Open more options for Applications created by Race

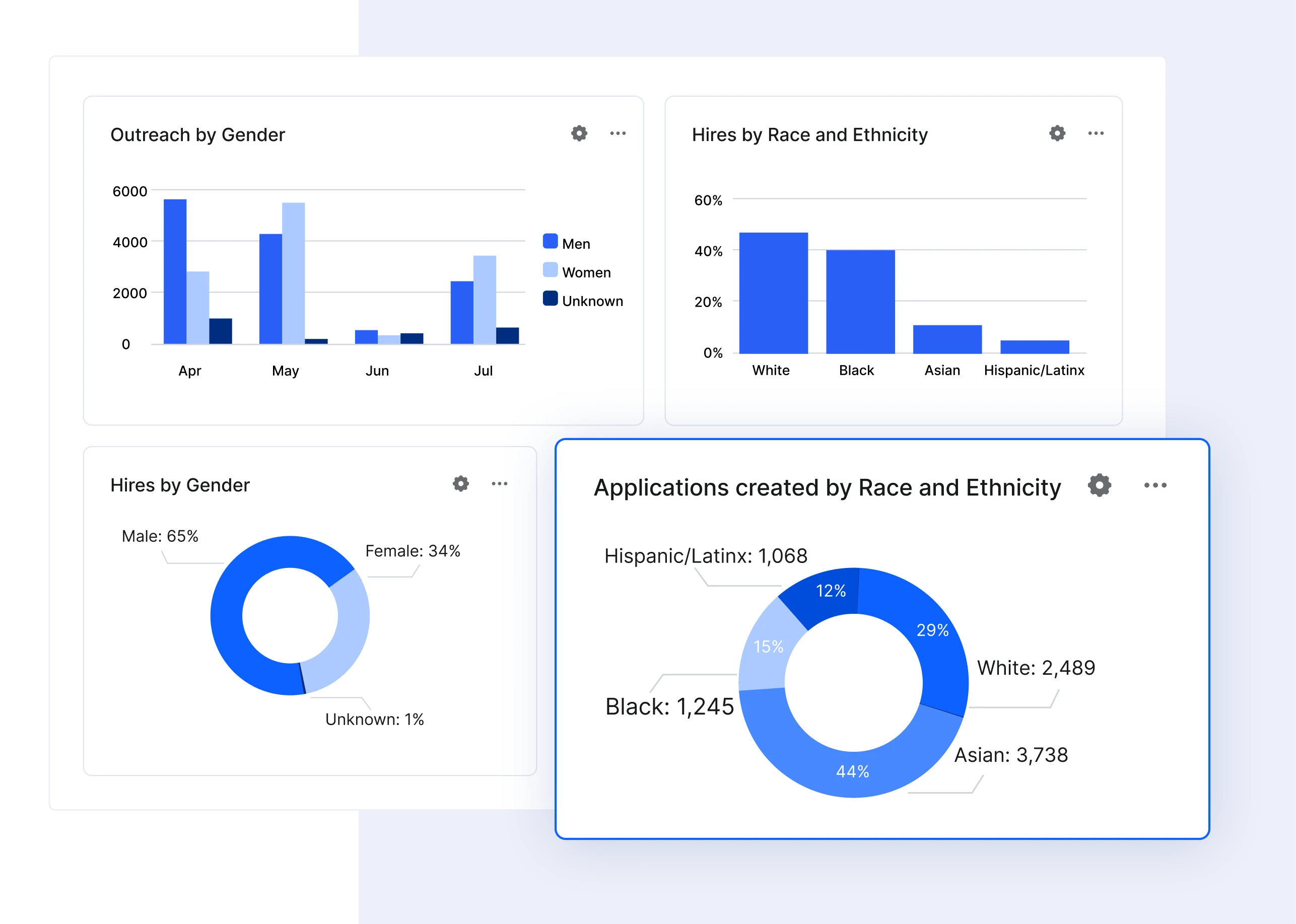[1155, 486]
